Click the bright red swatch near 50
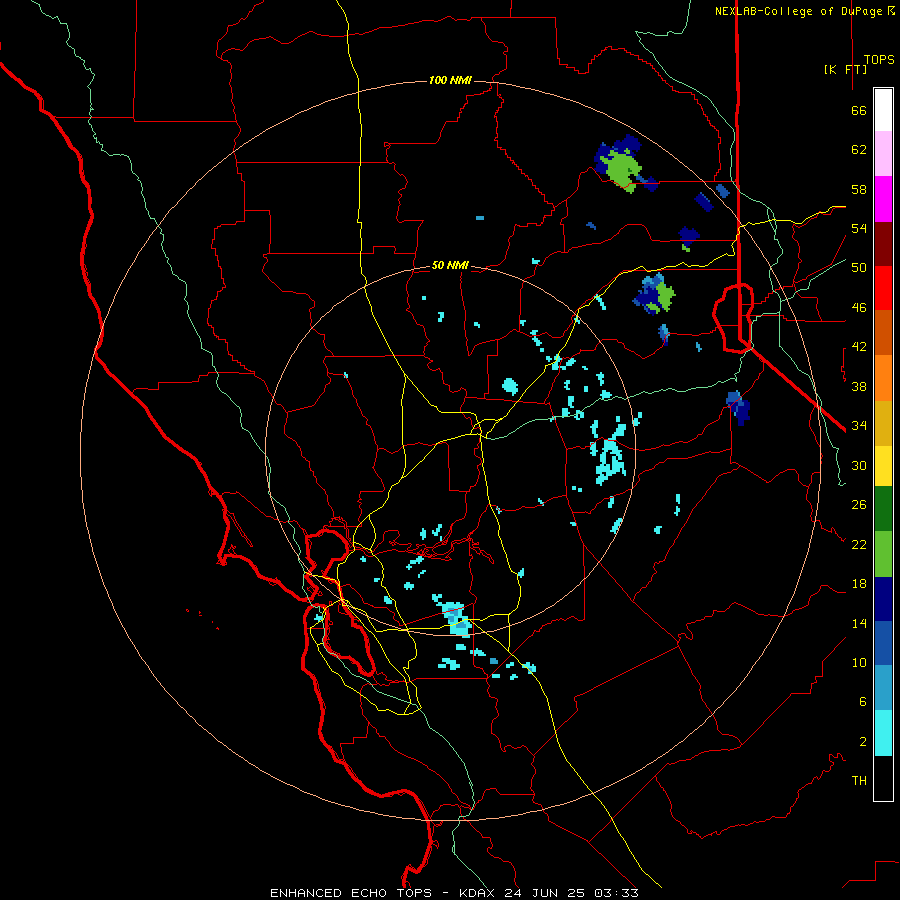 click(883, 288)
